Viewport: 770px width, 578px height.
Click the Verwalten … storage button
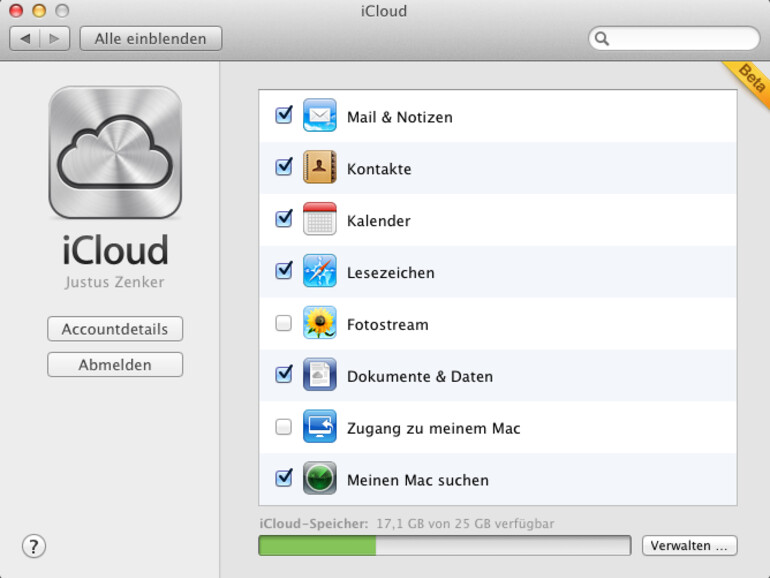tap(689, 546)
